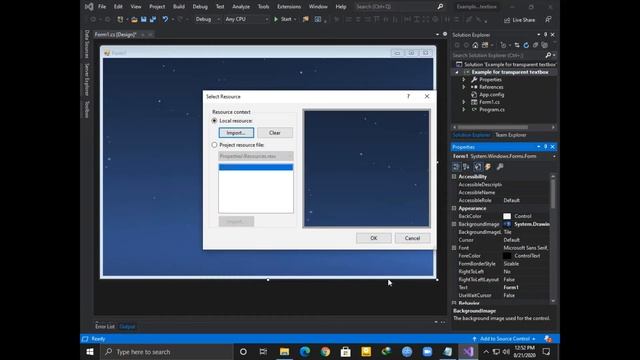Image resolution: width=640 pixels, height=360 pixels.
Task: Click the Open File folder icon
Action: [x=134, y=19]
